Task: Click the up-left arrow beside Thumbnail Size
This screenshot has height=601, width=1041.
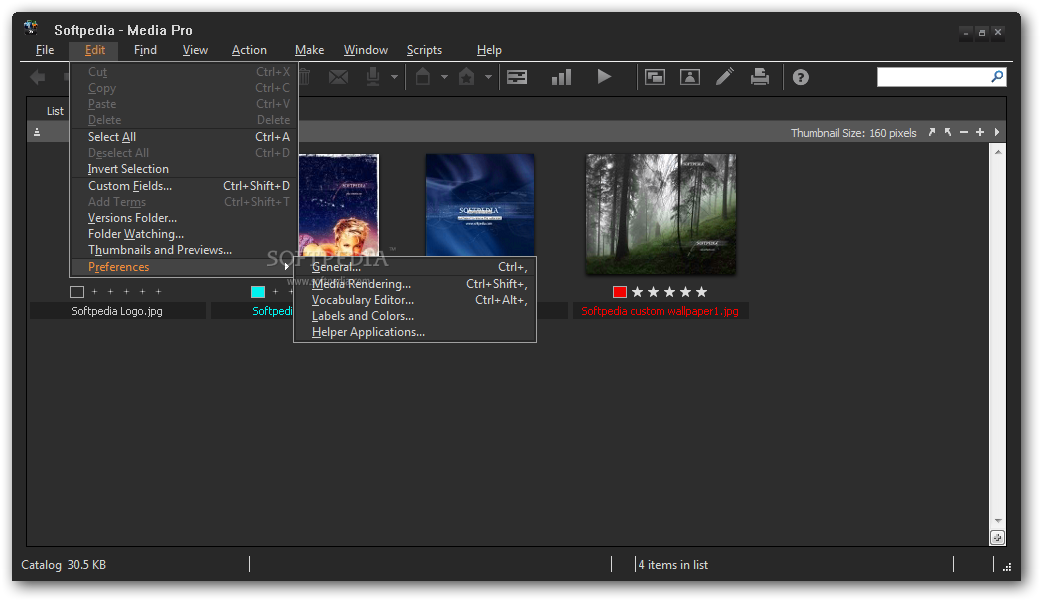Action: click(948, 132)
